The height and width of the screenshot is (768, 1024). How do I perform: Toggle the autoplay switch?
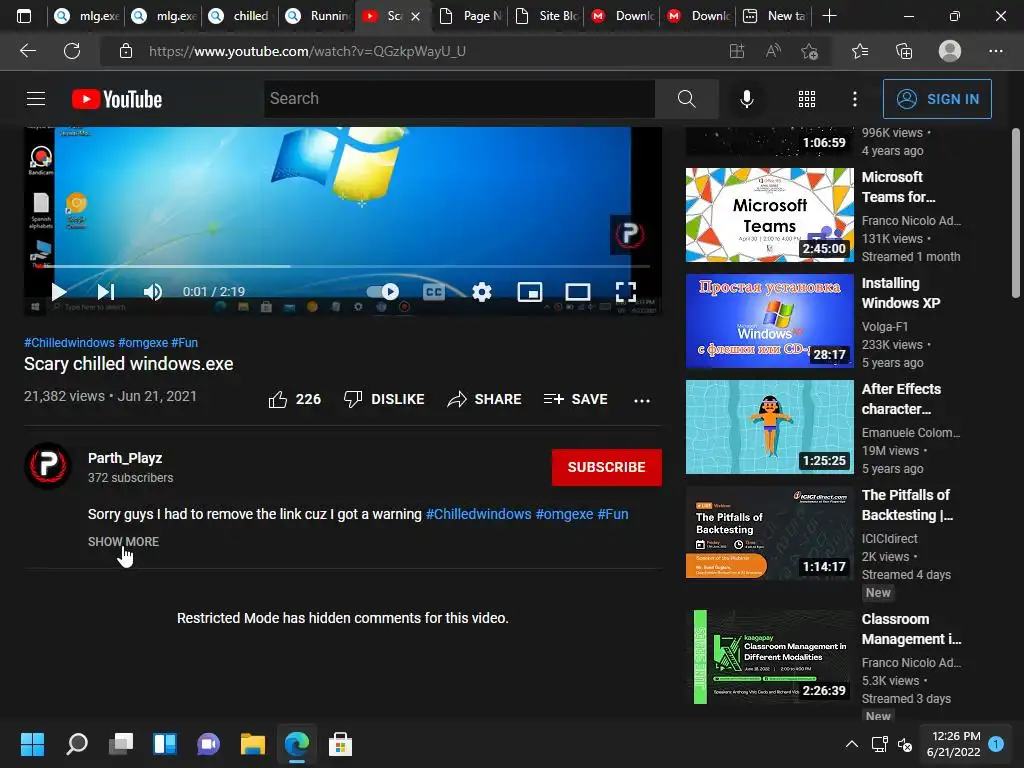point(383,291)
